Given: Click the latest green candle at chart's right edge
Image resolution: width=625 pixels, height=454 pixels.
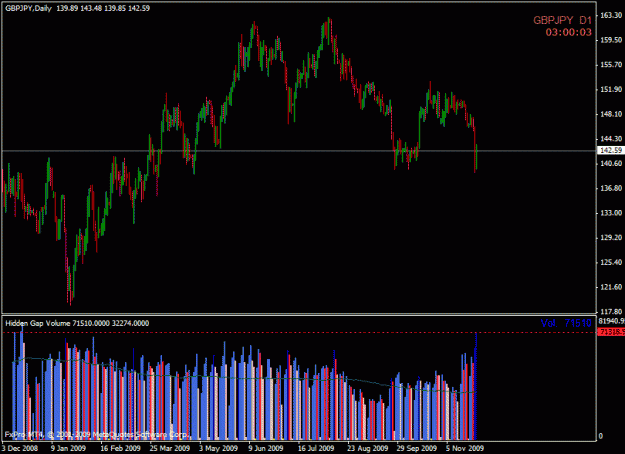Looking at the screenshot, I should pyautogui.click(x=477, y=157).
